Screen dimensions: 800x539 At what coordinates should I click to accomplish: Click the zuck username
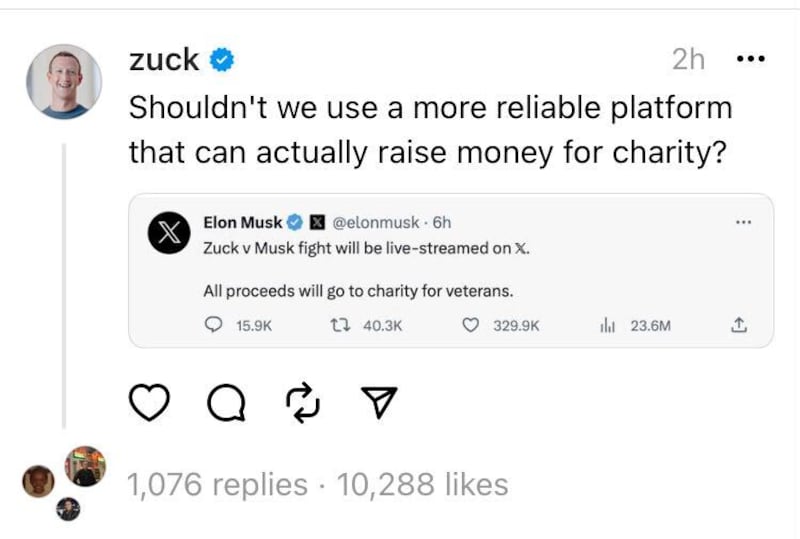point(164,60)
